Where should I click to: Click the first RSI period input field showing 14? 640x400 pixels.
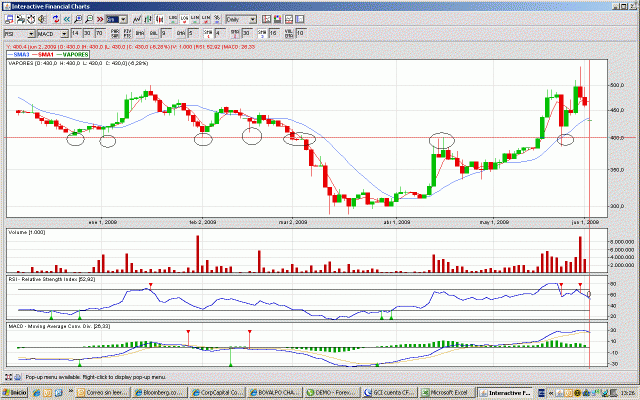(x=78, y=33)
